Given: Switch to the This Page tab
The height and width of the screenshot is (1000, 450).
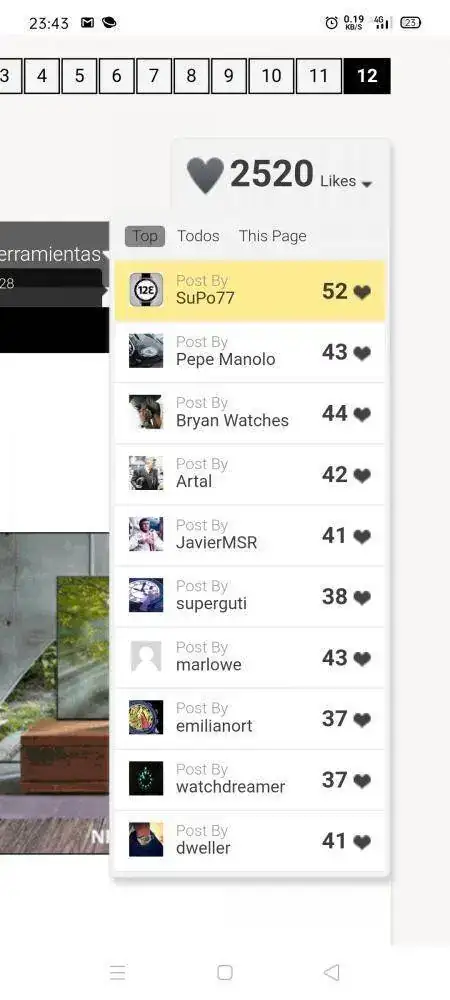Looking at the screenshot, I should [x=273, y=236].
